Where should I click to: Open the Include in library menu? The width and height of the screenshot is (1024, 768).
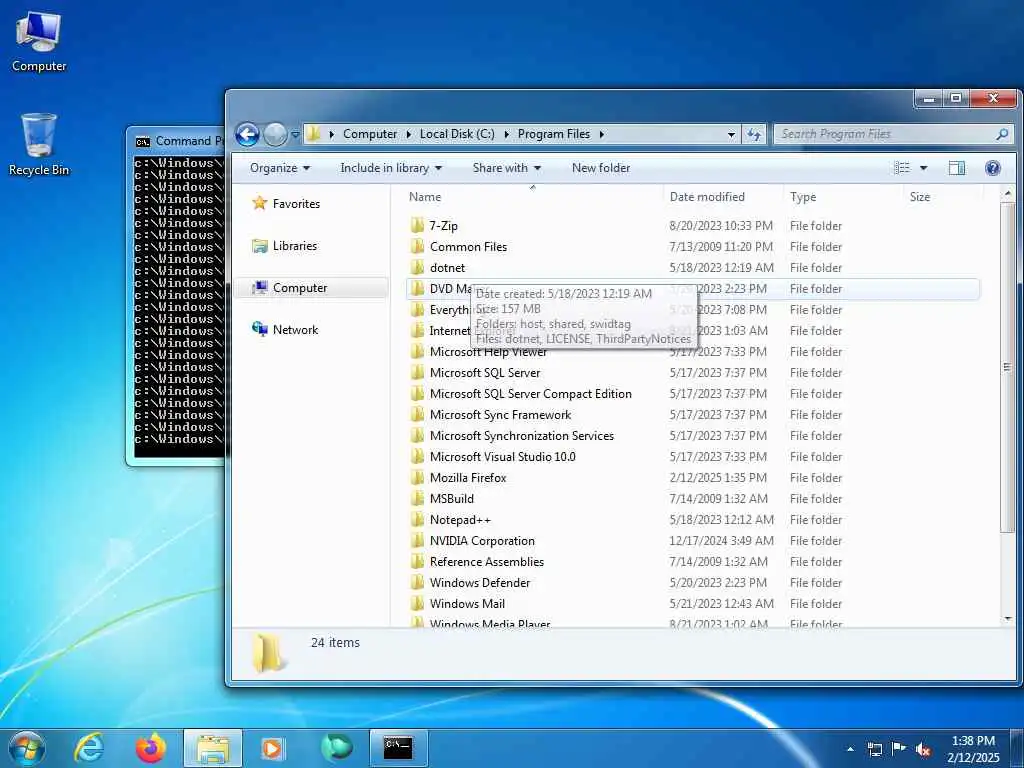(x=391, y=168)
